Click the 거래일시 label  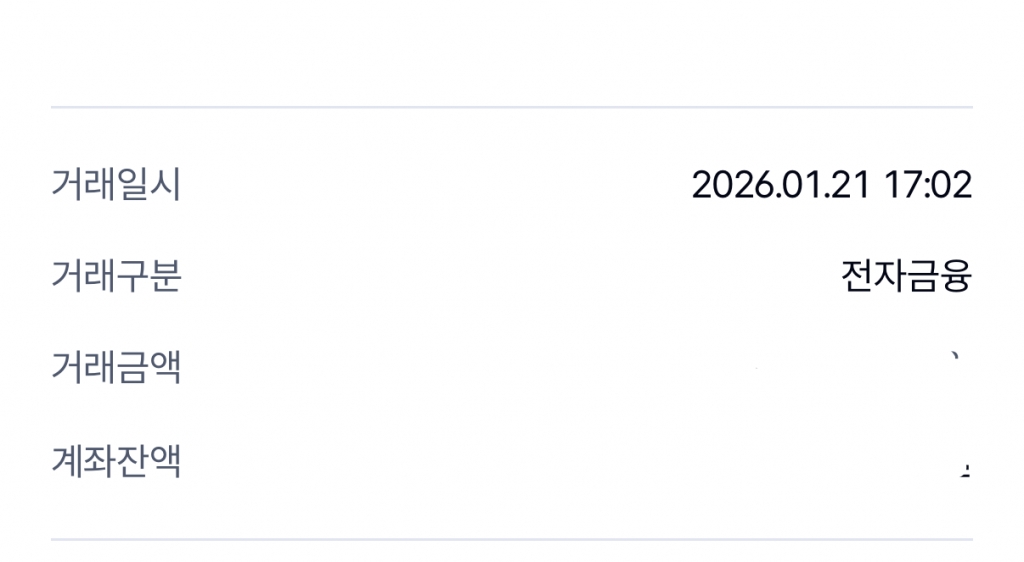[x=116, y=186]
